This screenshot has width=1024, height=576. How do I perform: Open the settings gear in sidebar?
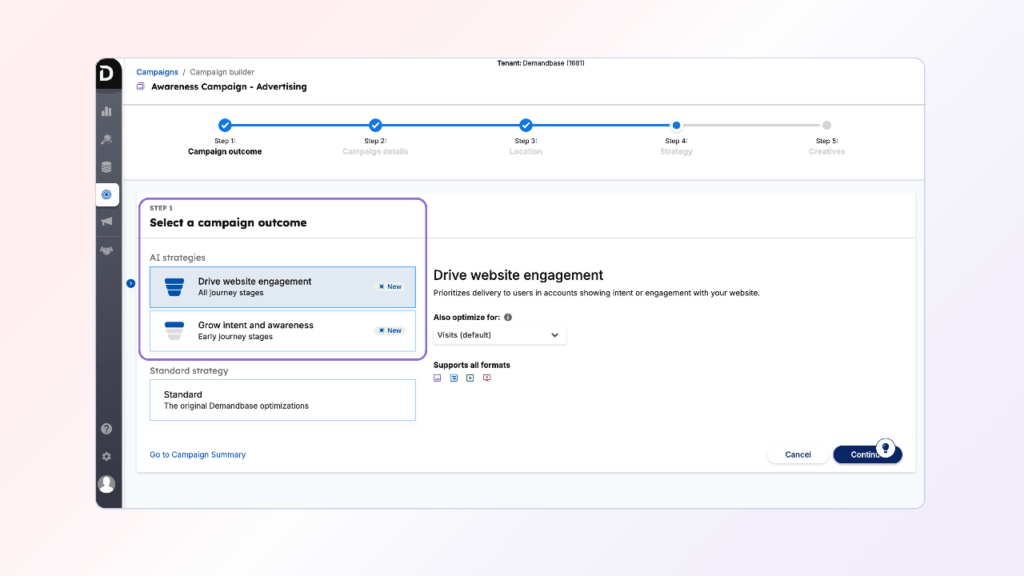(107, 456)
